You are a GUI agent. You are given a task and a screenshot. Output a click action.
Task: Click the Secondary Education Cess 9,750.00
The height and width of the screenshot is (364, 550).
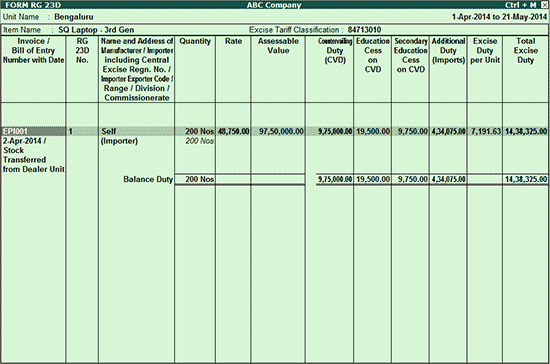point(412,131)
